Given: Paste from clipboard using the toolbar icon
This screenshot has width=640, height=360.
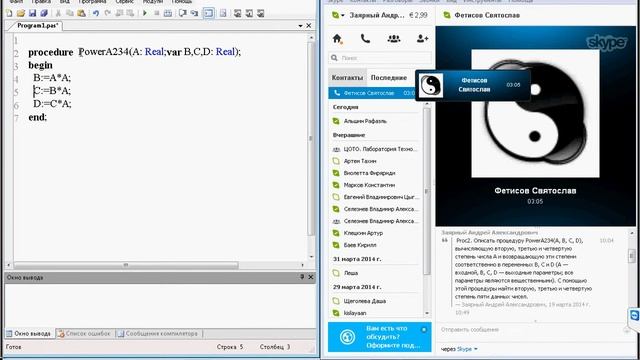Looking at the screenshot, I should pyautogui.click(x=82, y=13).
